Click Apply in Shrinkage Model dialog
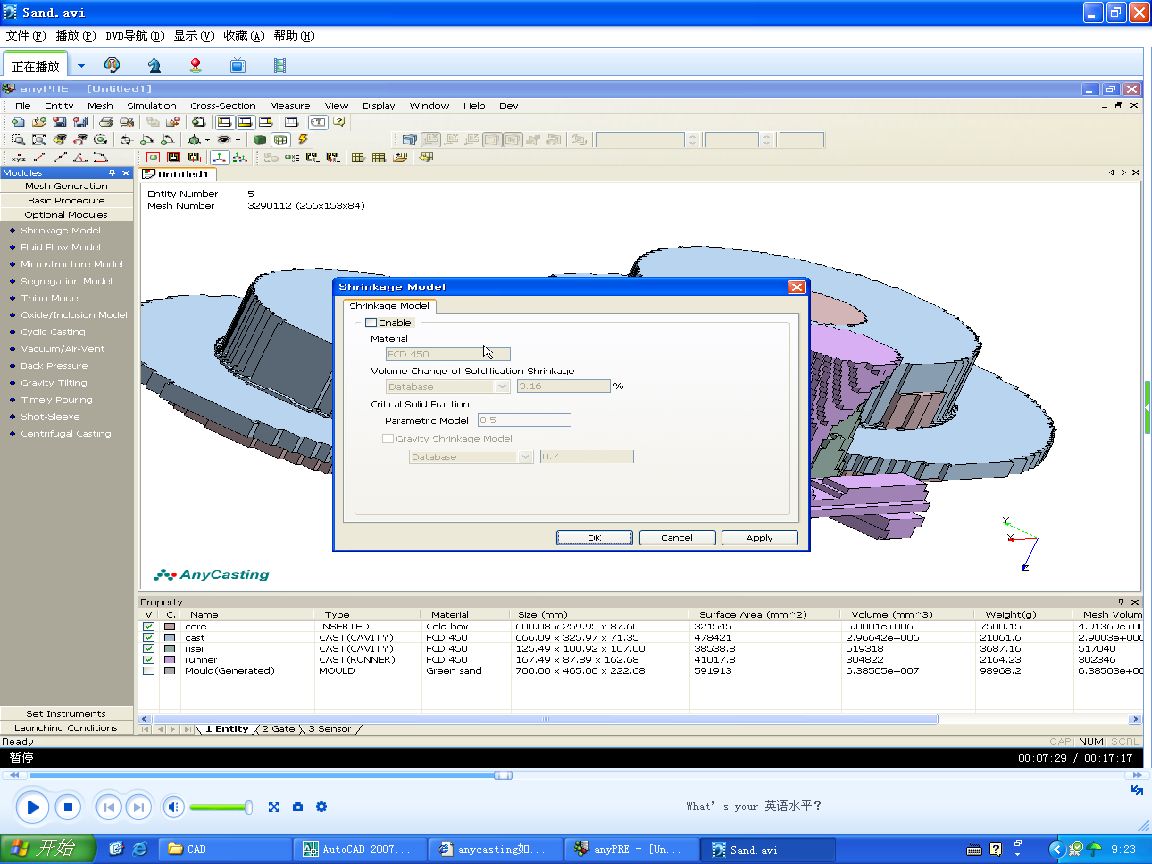The image size is (1152, 864). [759, 538]
